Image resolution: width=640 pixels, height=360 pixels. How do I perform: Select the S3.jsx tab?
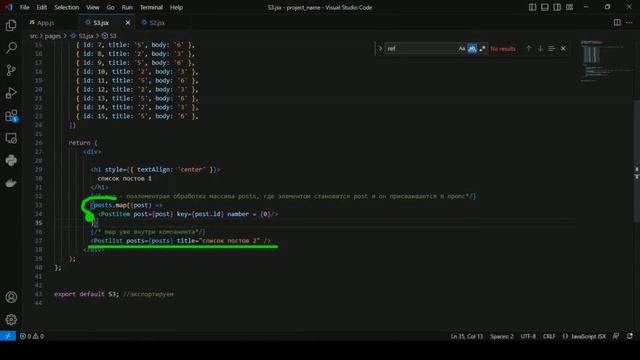coord(101,23)
